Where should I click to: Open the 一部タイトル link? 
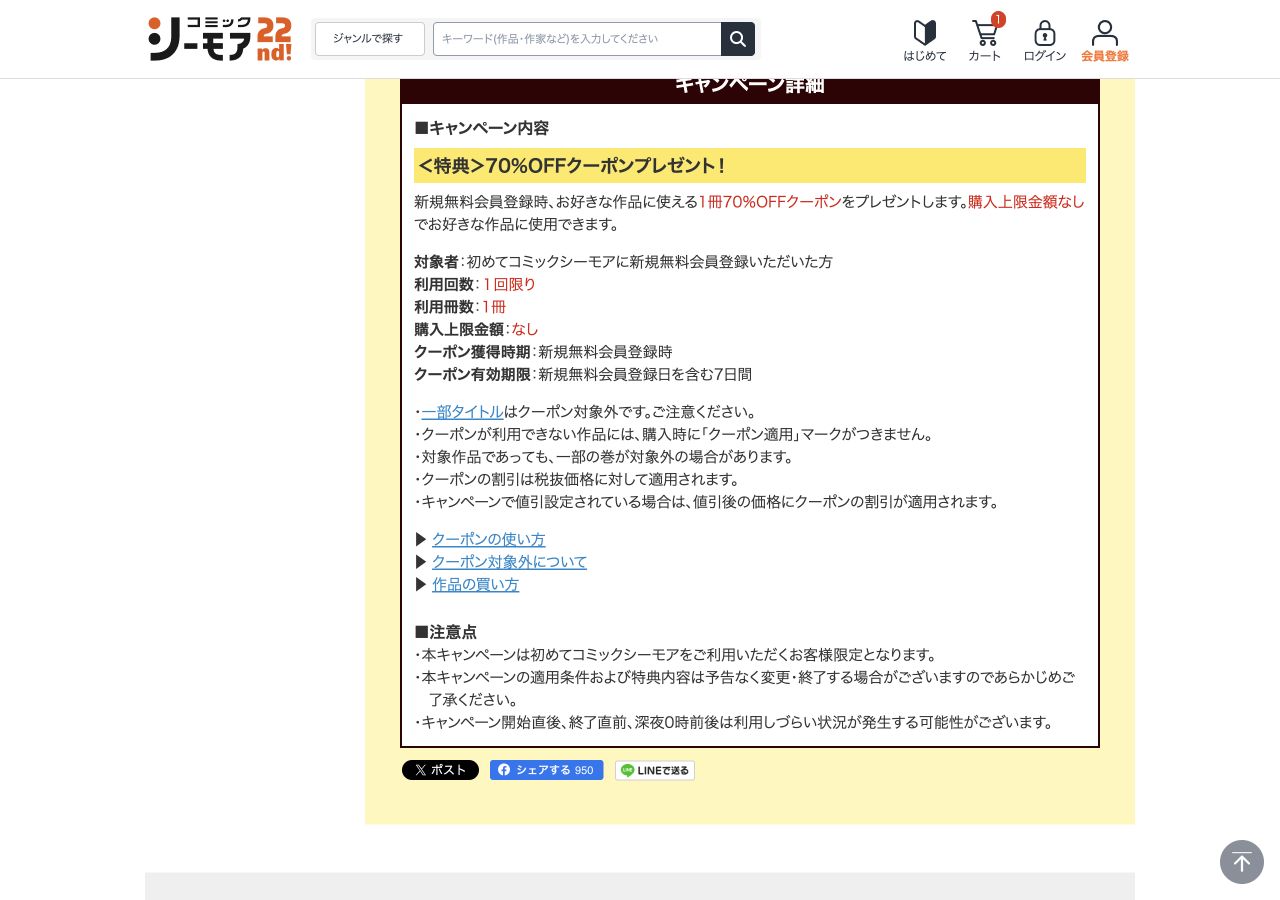(x=462, y=412)
